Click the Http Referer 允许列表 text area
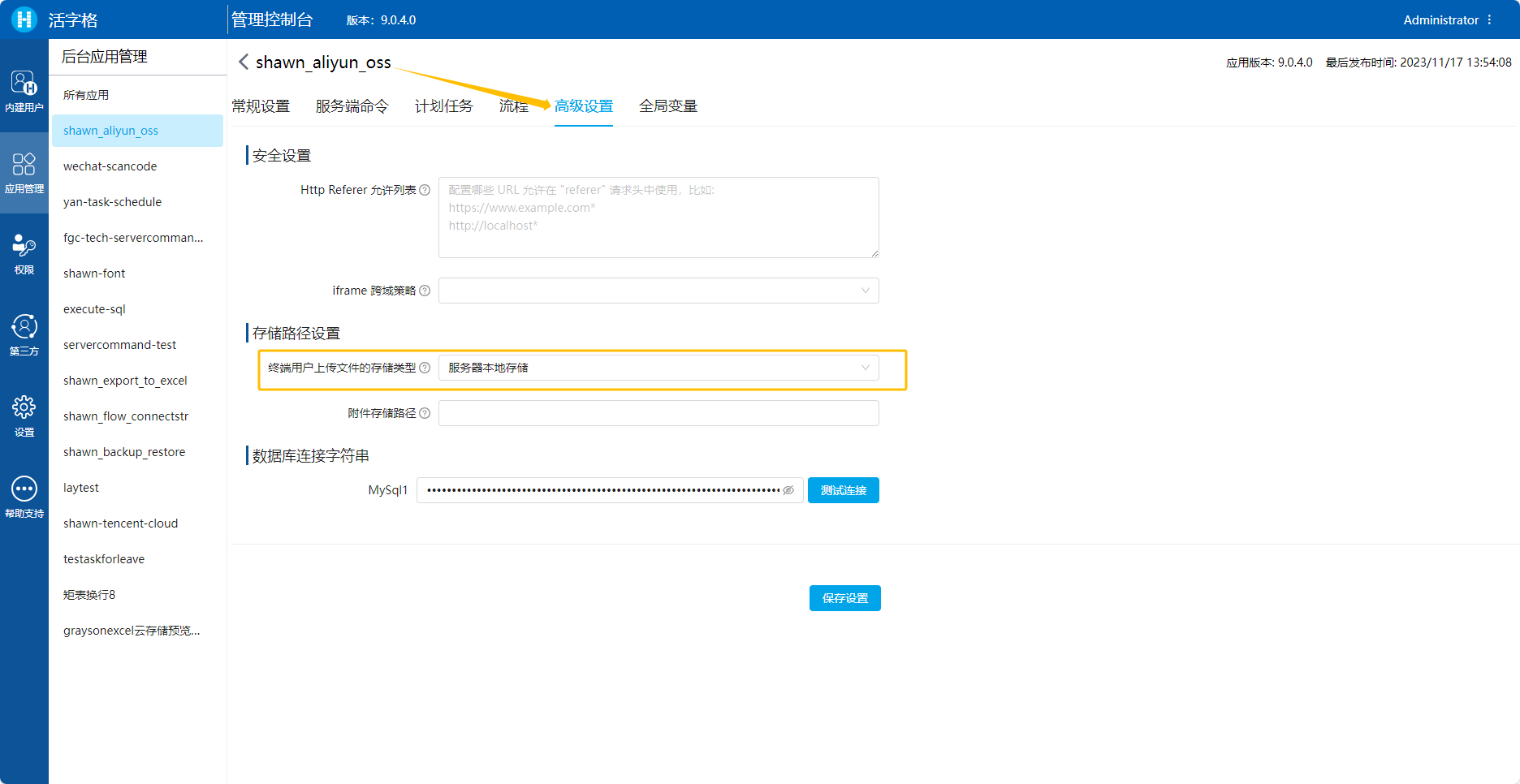1520x784 pixels. 658,218
